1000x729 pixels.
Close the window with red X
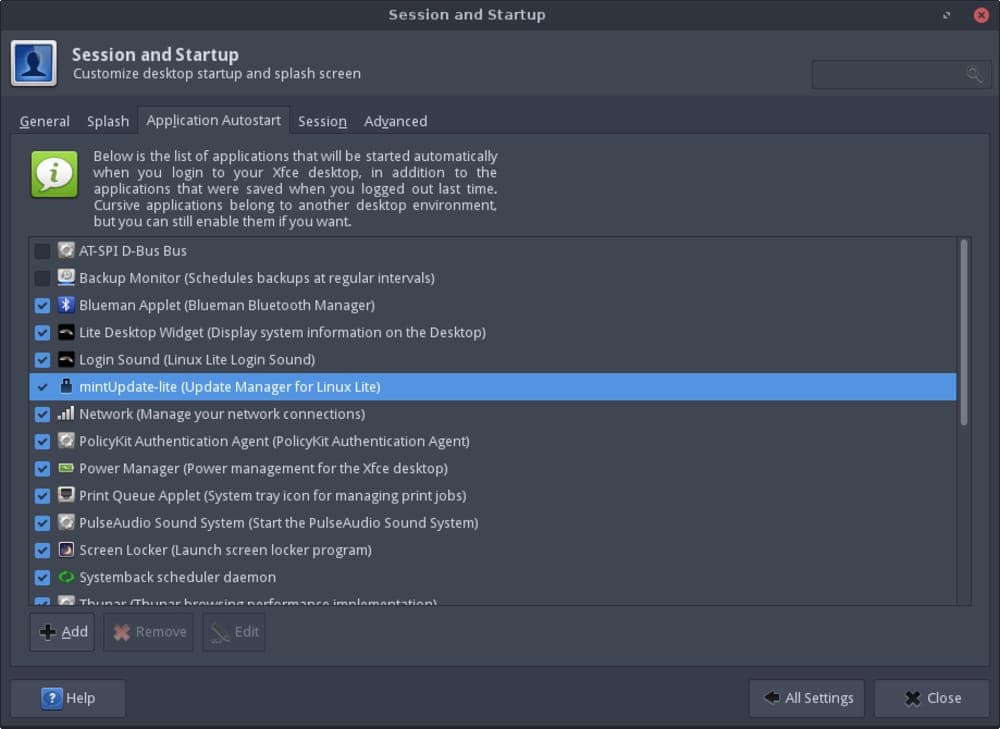pyautogui.click(x=981, y=15)
